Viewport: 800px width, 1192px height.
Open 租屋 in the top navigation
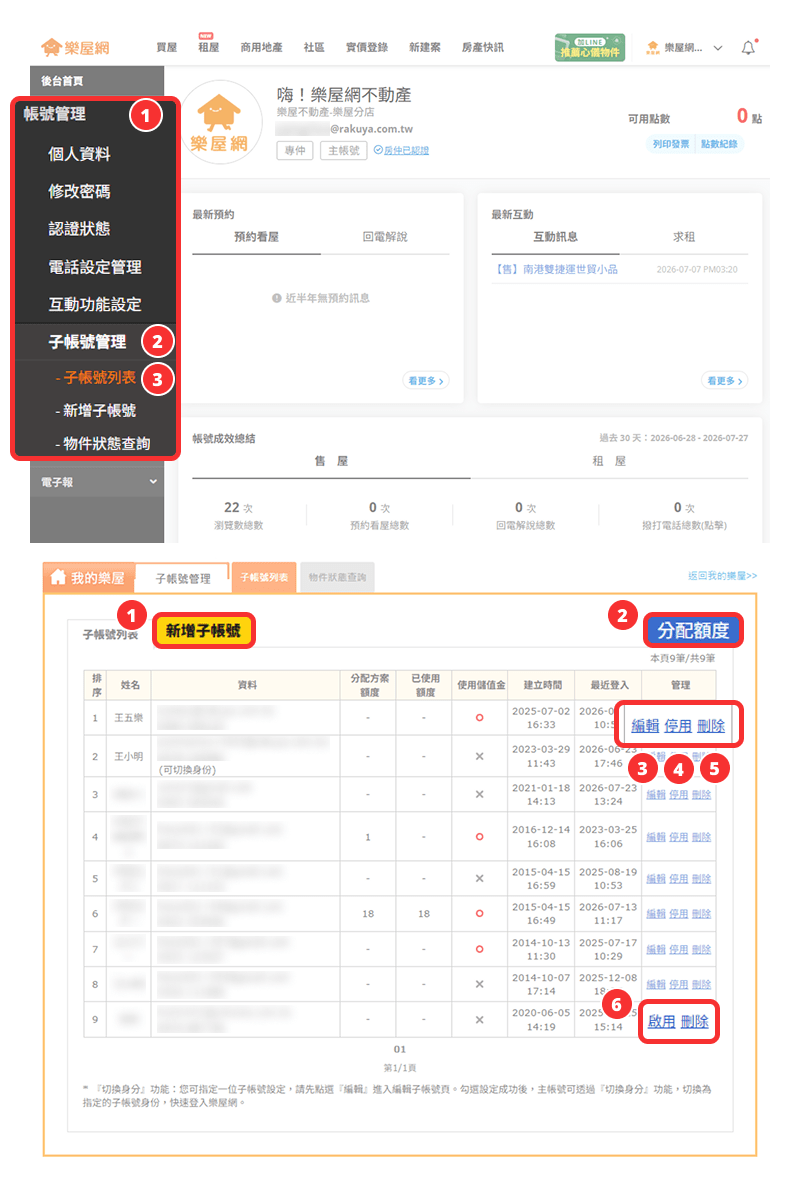pos(208,47)
